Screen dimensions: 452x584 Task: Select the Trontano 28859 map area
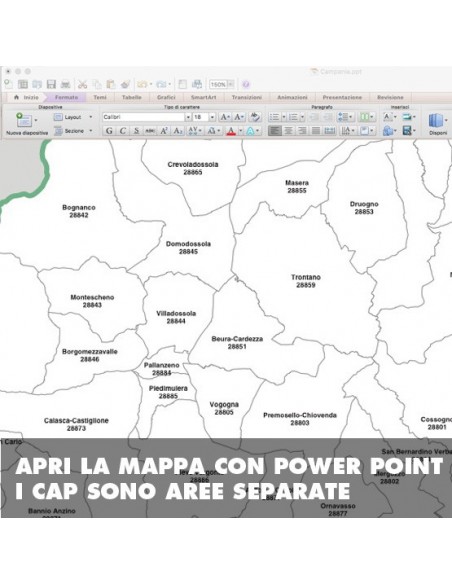coord(306,281)
